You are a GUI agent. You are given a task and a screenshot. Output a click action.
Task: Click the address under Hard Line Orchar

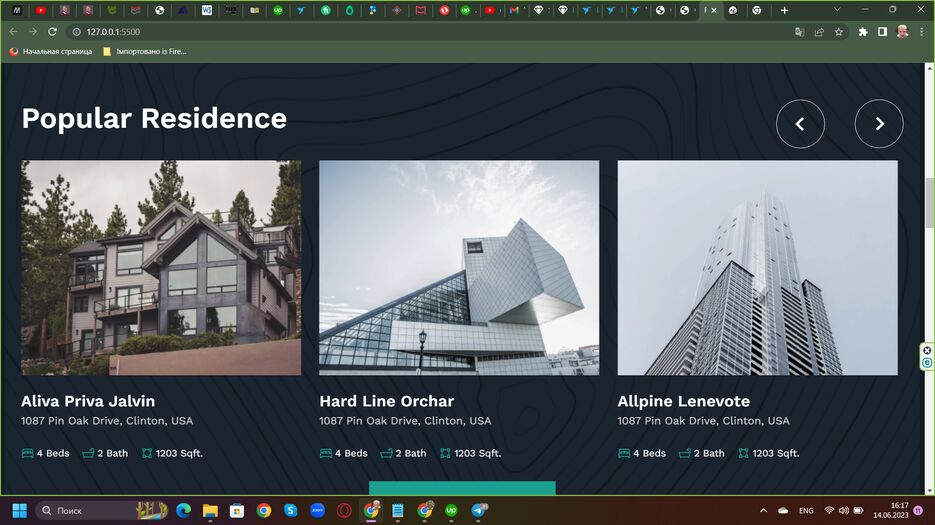point(405,421)
